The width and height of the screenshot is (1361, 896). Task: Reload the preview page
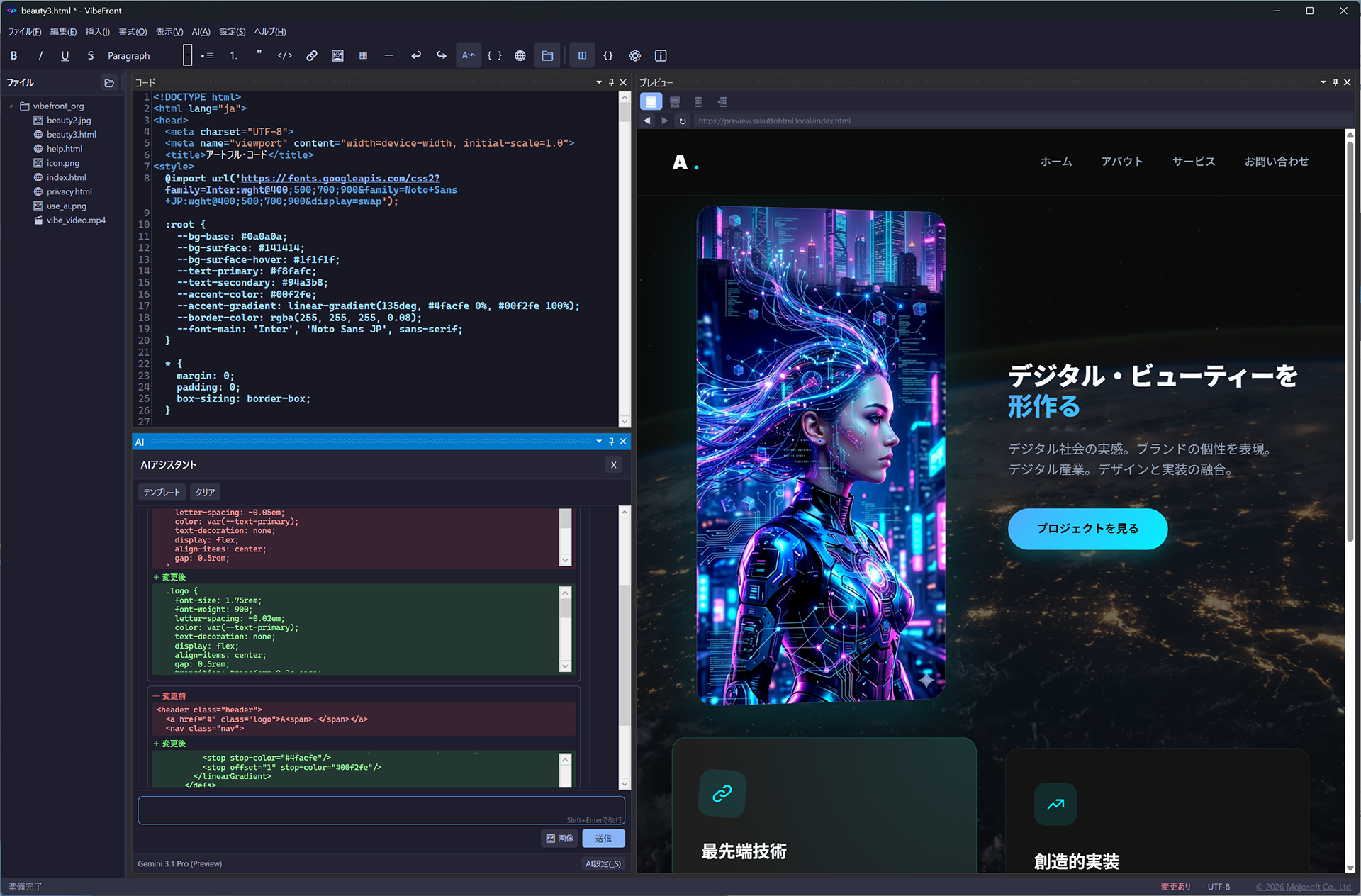(x=683, y=121)
